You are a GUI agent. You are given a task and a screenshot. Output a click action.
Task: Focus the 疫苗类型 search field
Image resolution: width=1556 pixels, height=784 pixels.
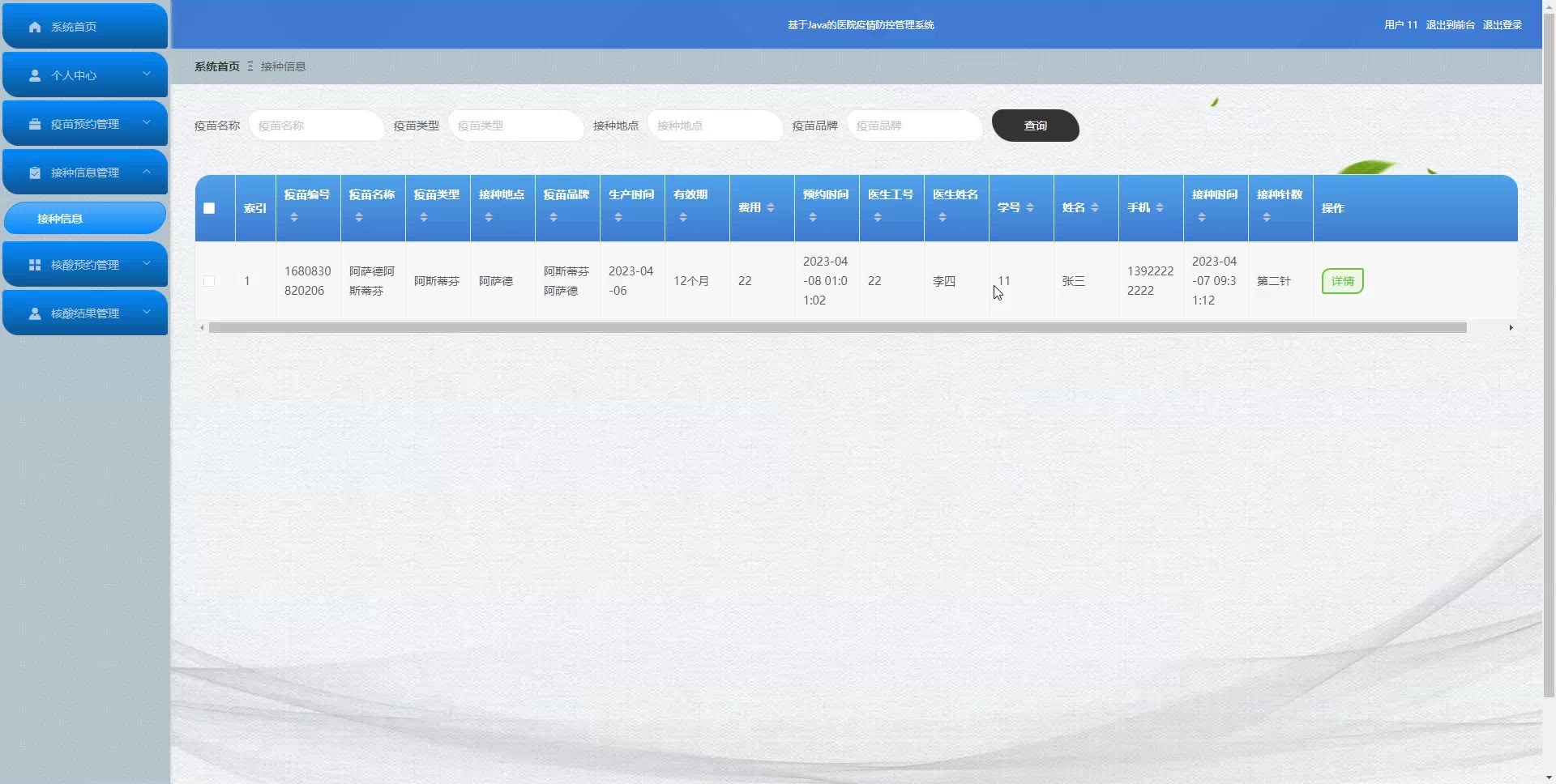tap(516, 126)
